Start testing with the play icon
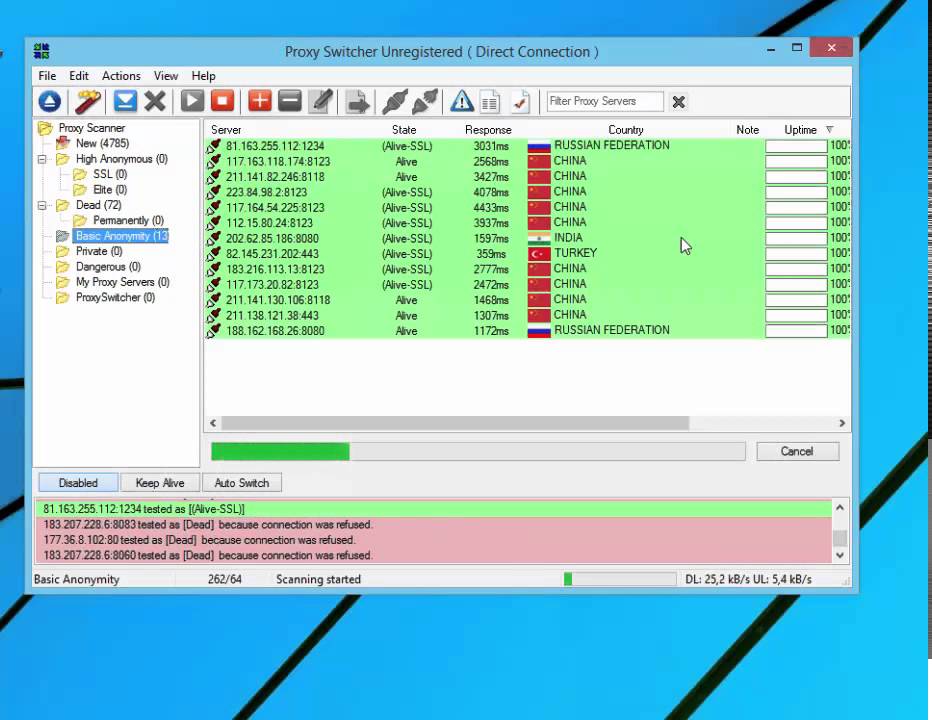The image size is (932, 720). (192, 101)
